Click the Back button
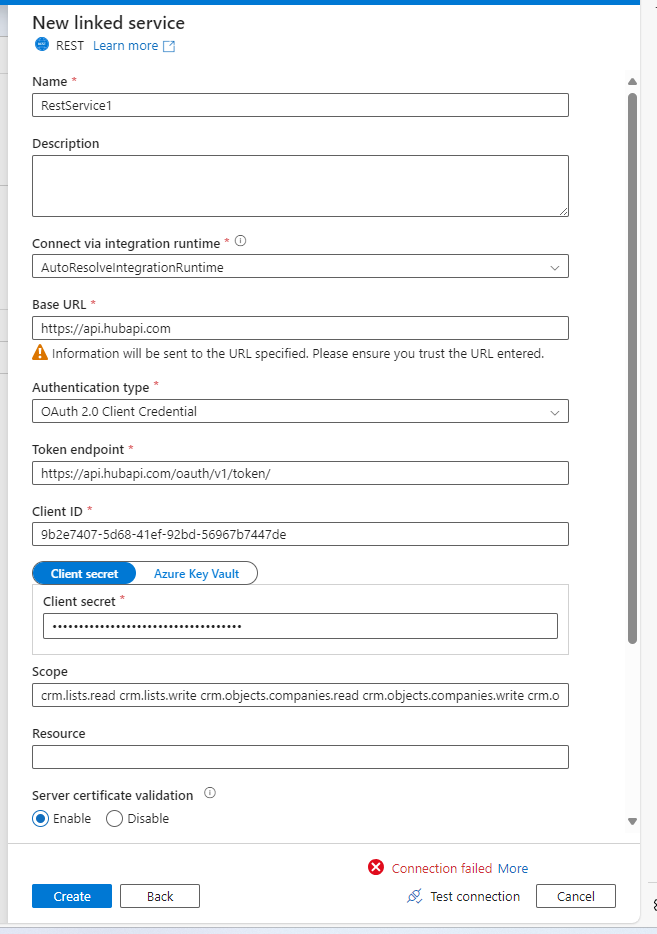Viewport: 657px width, 934px height. coord(160,896)
